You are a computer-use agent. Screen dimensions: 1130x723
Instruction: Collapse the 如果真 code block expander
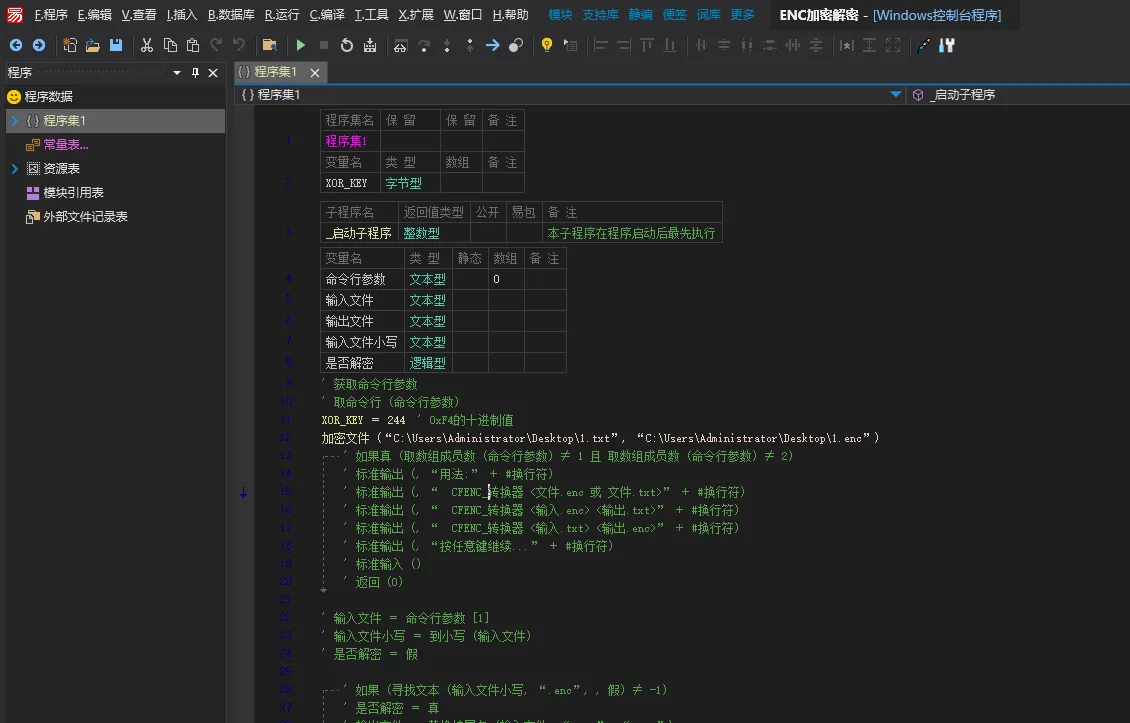pyautogui.click(x=325, y=456)
